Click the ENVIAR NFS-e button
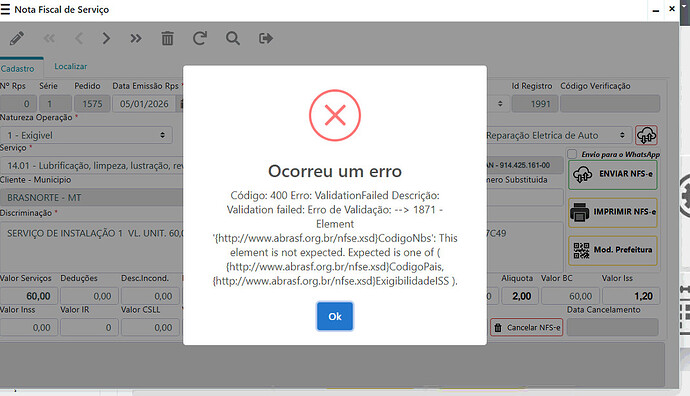The image size is (690, 396). coord(613,175)
